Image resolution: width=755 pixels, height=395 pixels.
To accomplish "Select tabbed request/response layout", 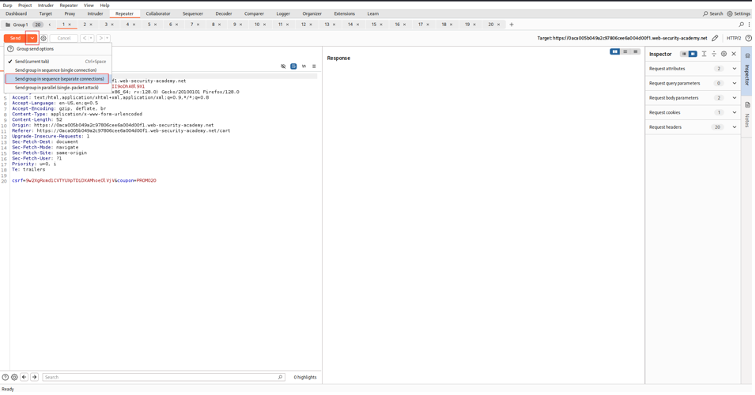I will [635, 52].
